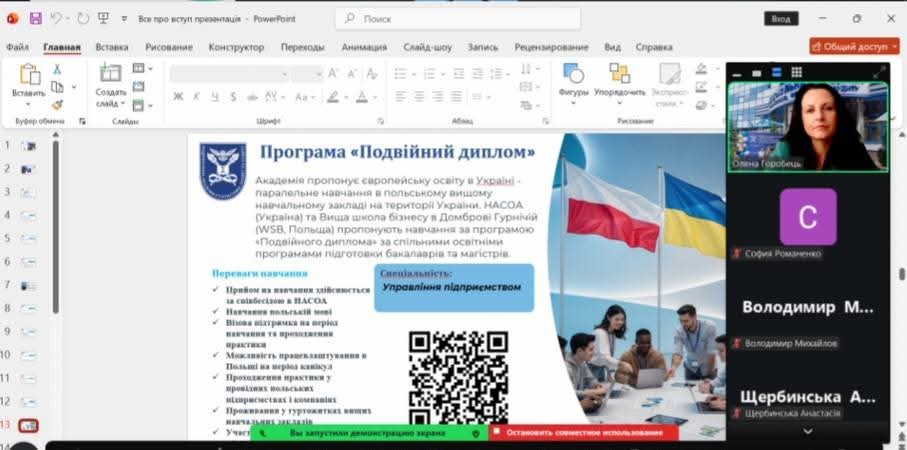Viewport: 907px width, 450px height.
Task: Toggle underline Ч formatting
Action: tap(214, 97)
